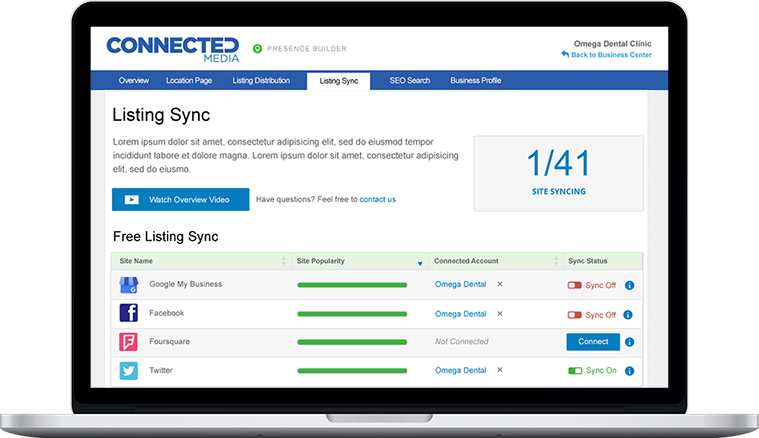
Task: Click the Twitter bird icon
Action: [128, 371]
